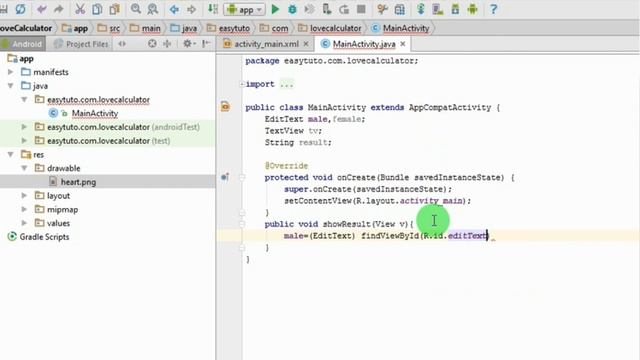
Task: Expand easytuto.com.lovecalculator (test) package
Action: click(x=24, y=140)
